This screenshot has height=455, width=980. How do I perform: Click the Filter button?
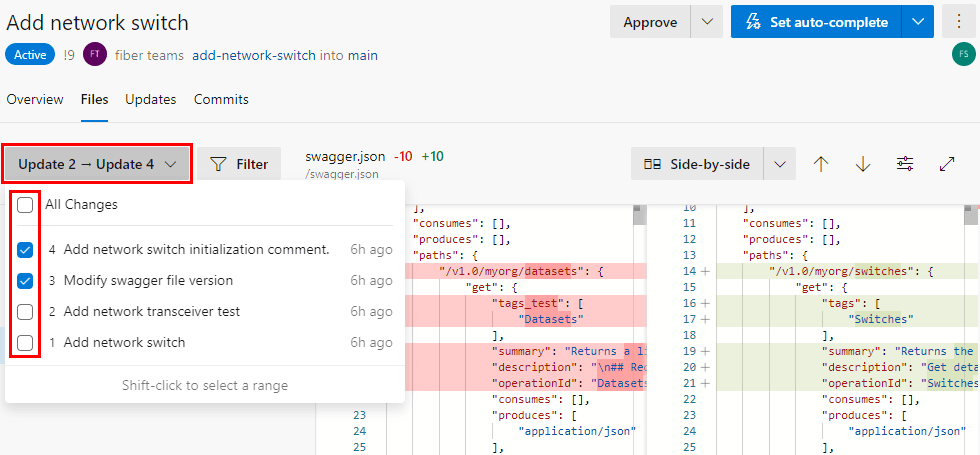pos(239,164)
